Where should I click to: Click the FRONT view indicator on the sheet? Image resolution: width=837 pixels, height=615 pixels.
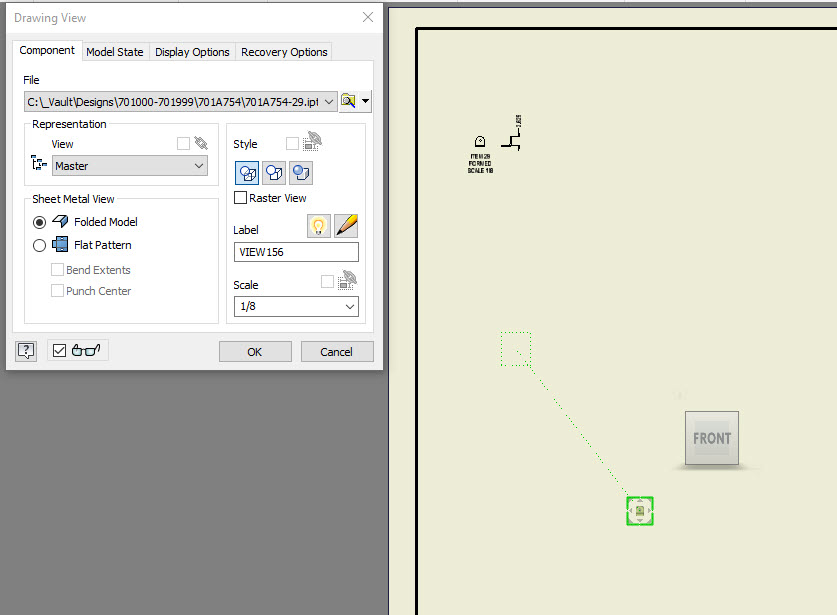[x=711, y=438]
